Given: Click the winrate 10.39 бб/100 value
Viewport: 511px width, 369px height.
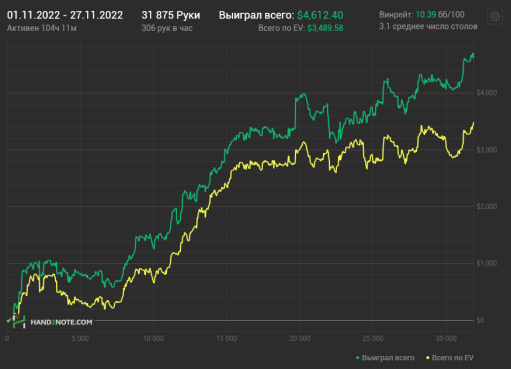Looking at the screenshot, I should (x=440, y=15).
